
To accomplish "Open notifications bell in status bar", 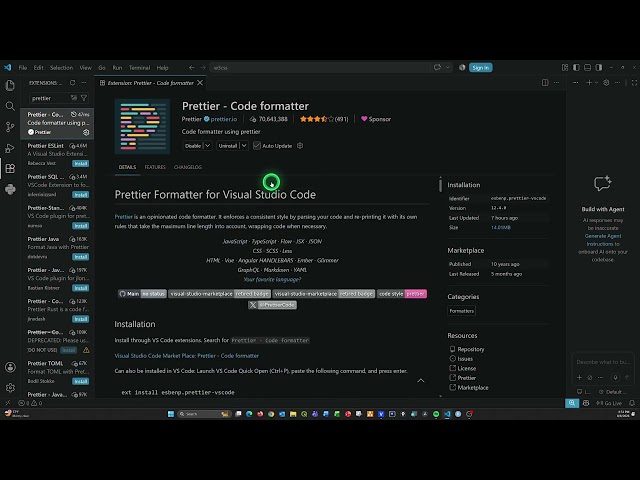I will pos(632,403).
